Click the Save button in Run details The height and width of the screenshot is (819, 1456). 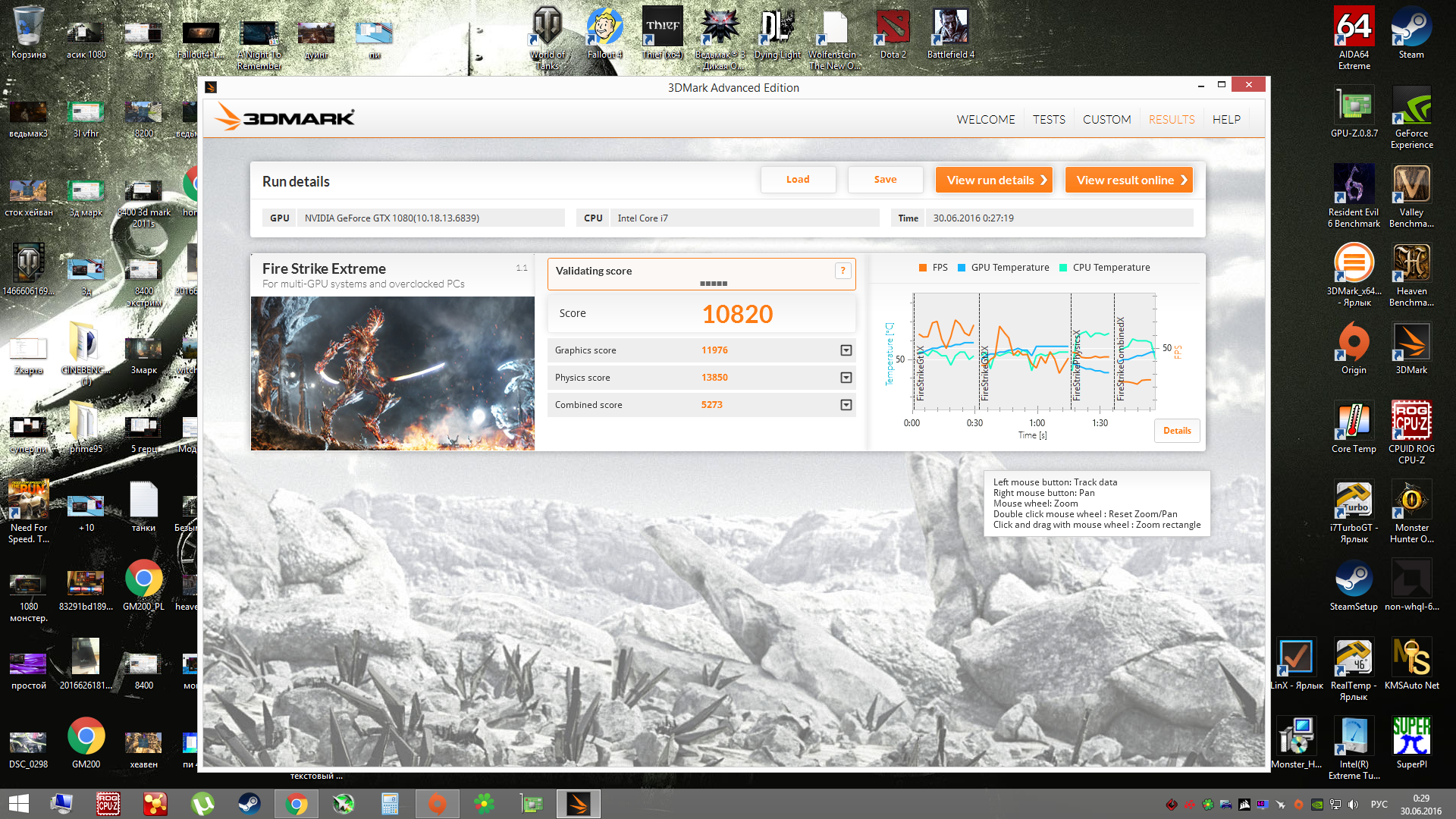pyautogui.click(x=885, y=180)
